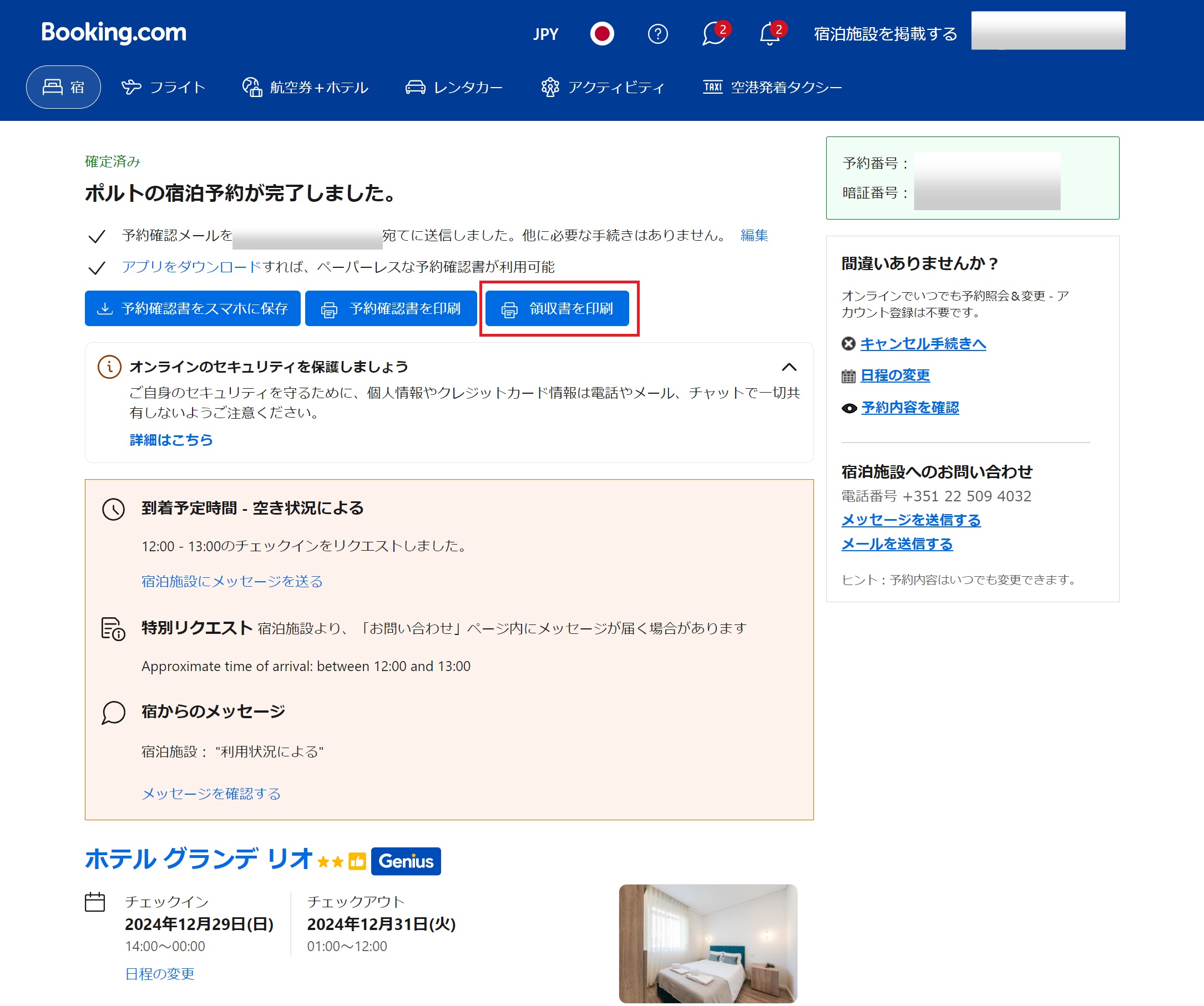Viewport: 1204px width, 1006px height.
Task: Click the flight airplane icon in nav
Action: 131,87
